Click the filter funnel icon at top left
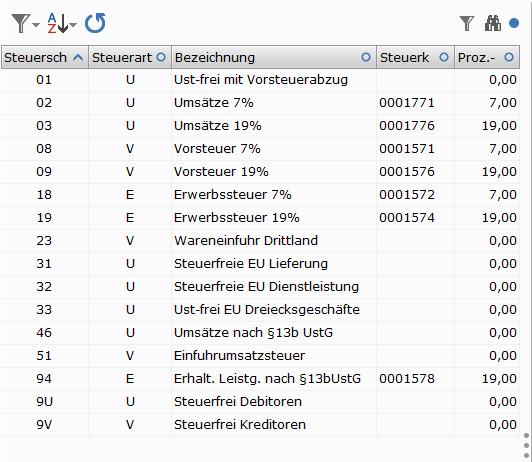Viewport: 532px width, 462px height. 20,23
